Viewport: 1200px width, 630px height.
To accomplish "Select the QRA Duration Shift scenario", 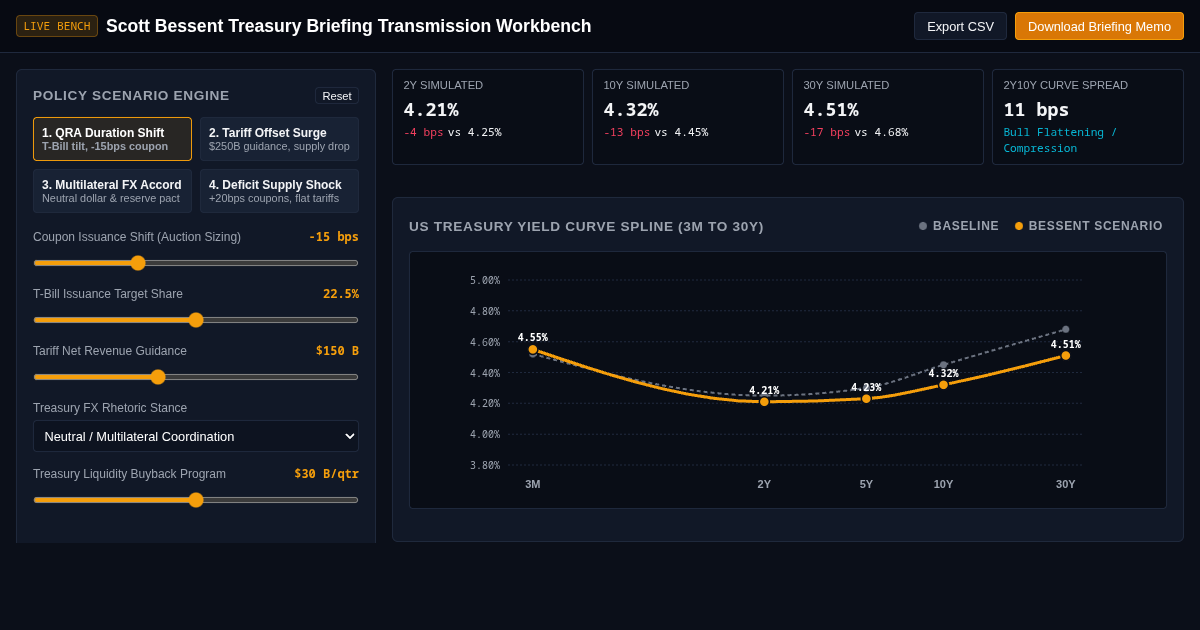I will [112, 139].
